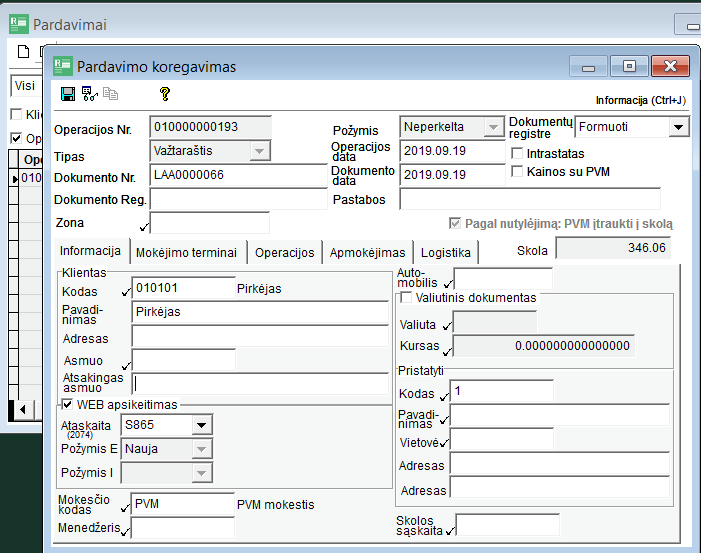The height and width of the screenshot is (556, 704).
Task: Check the Valiutinis dokumentas checkbox
Action: pos(406,297)
